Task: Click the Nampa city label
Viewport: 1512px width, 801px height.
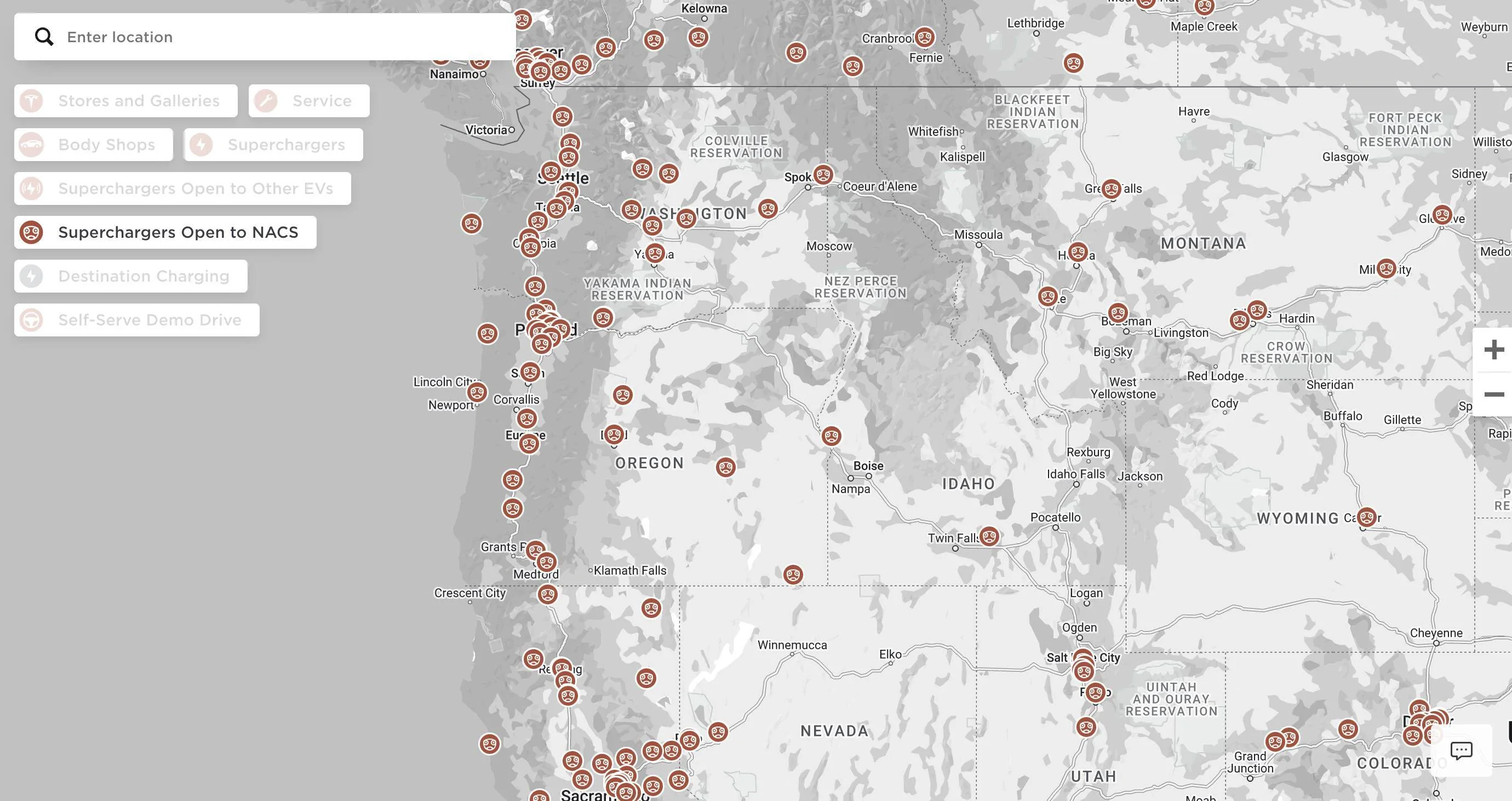Action: click(850, 489)
